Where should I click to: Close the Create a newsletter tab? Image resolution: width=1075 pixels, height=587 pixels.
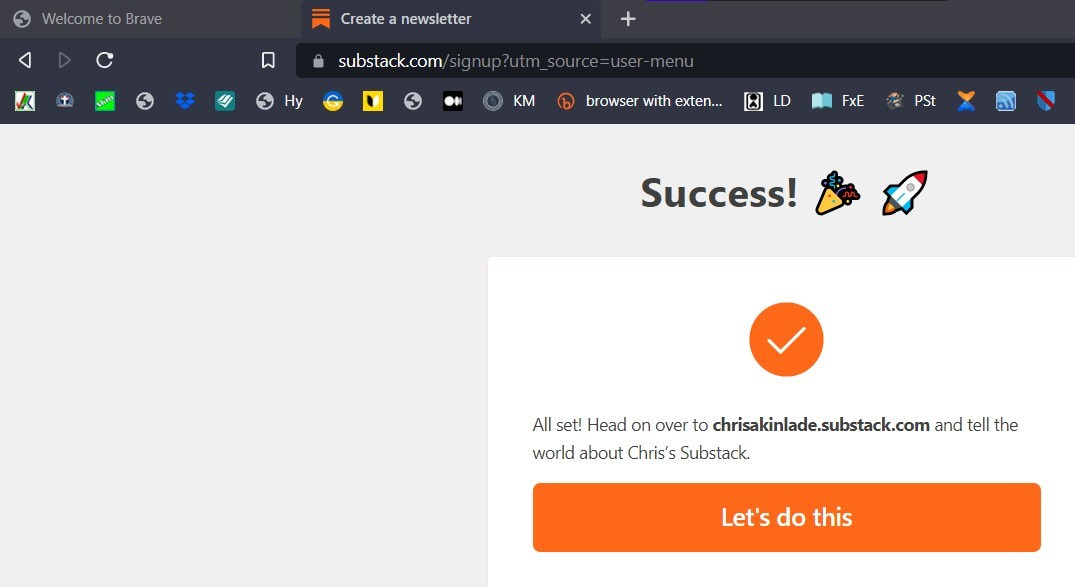point(585,19)
